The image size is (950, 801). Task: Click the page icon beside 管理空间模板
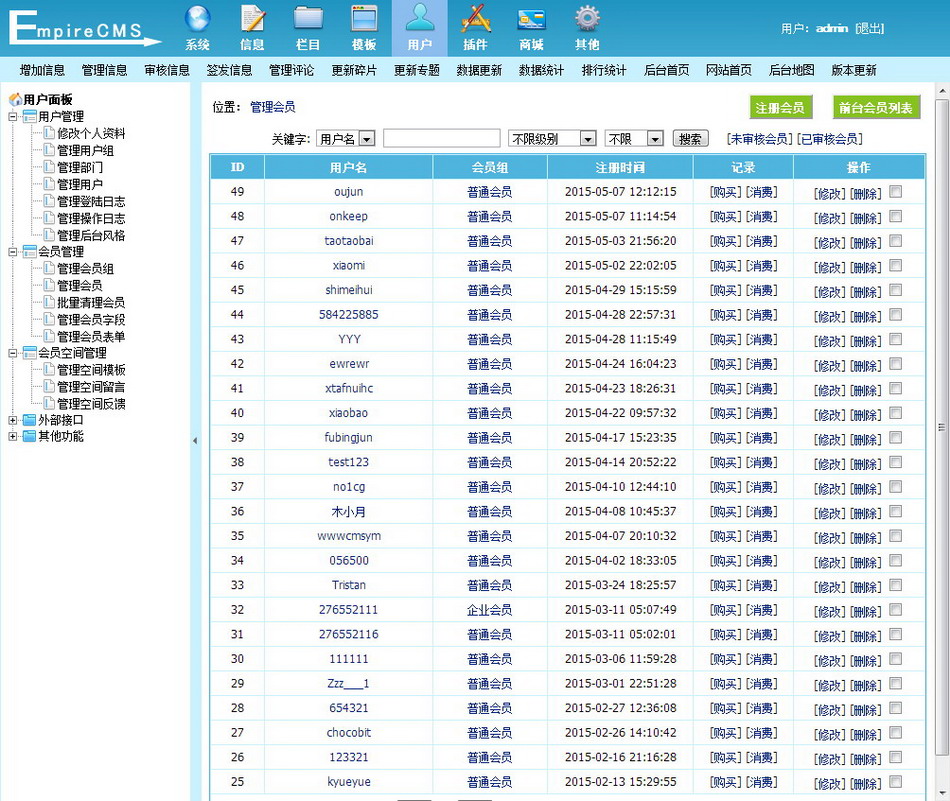tap(50, 369)
